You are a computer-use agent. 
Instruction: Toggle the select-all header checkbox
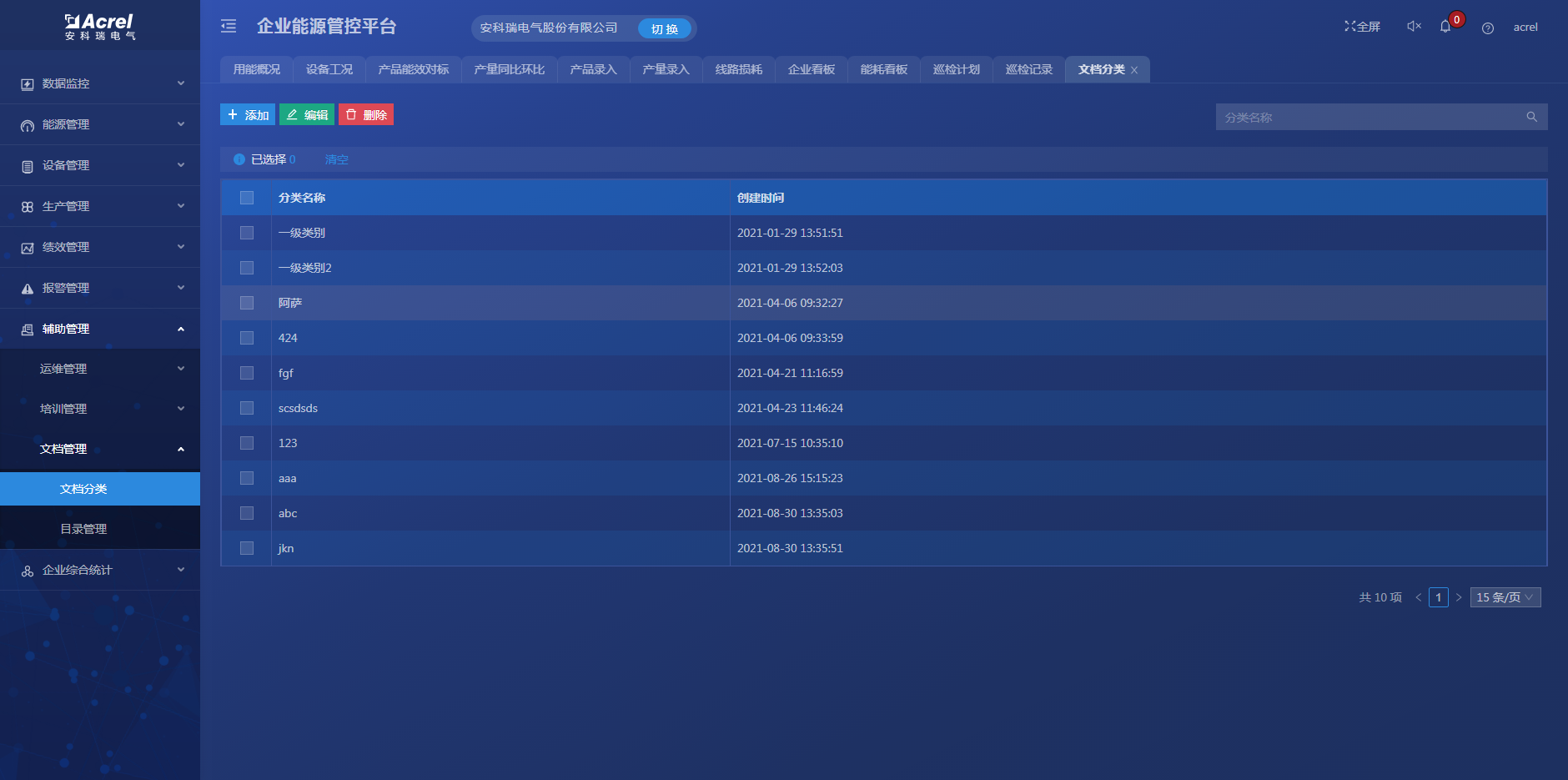click(247, 198)
